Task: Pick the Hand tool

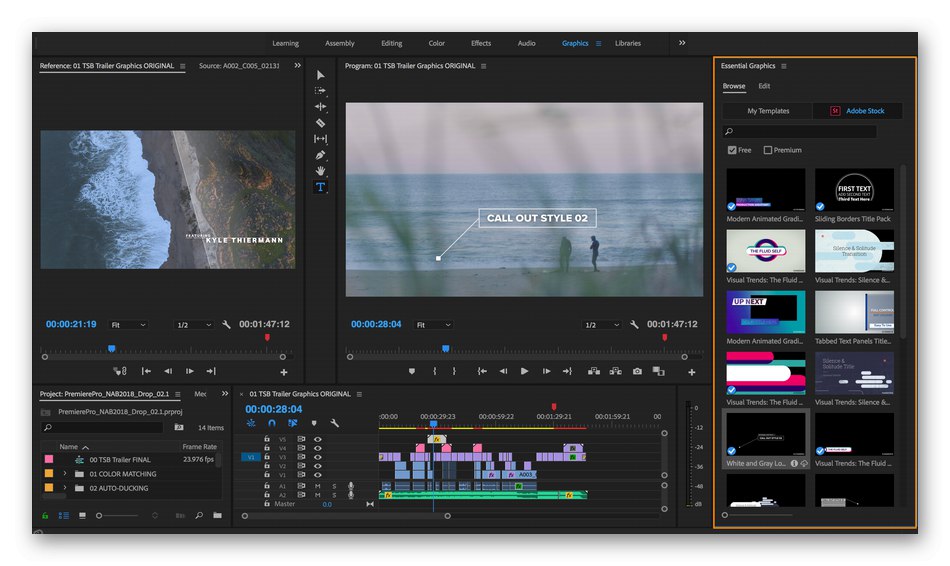Action: pos(320,171)
